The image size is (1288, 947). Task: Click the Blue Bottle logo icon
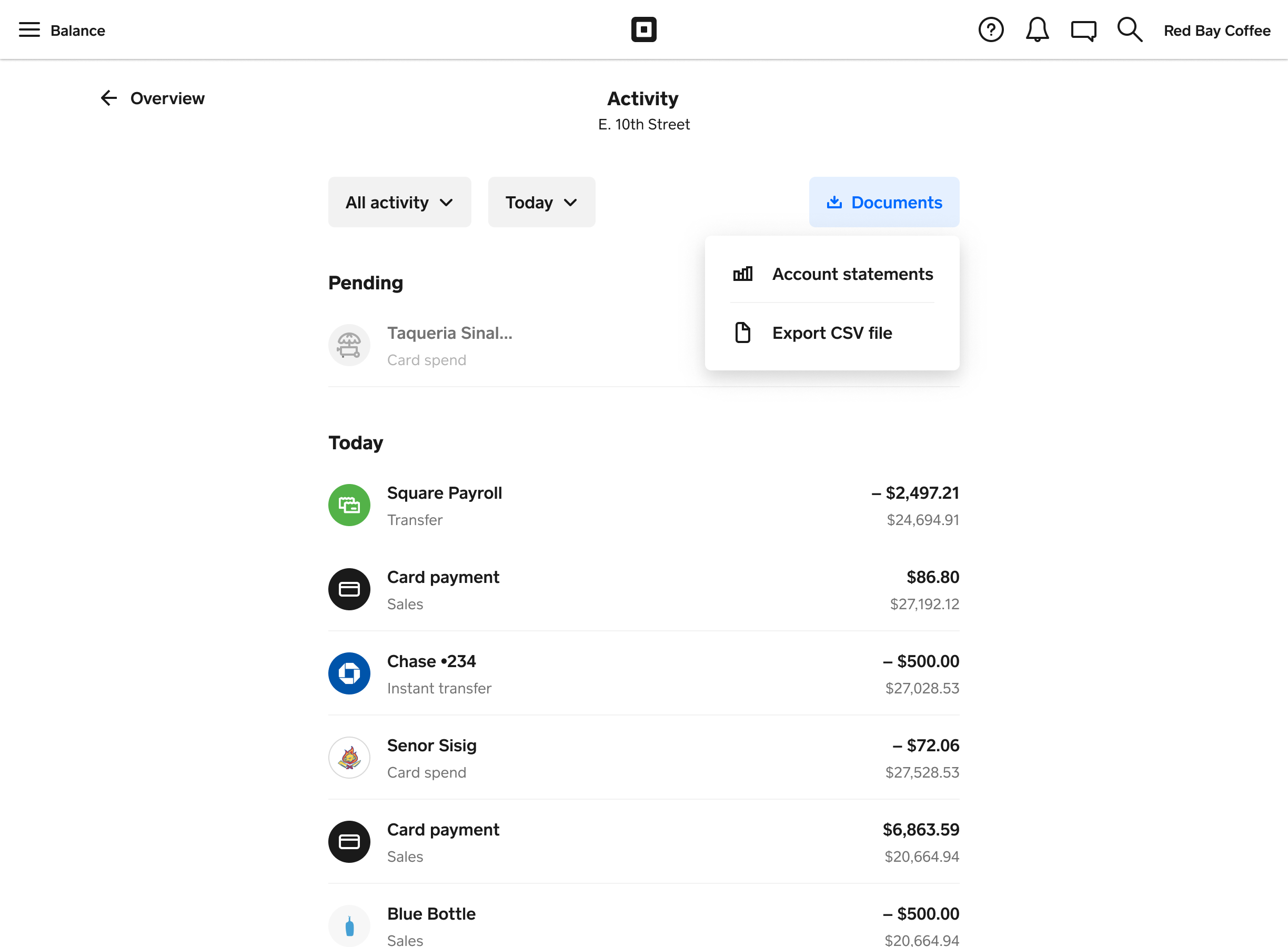pos(349,925)
